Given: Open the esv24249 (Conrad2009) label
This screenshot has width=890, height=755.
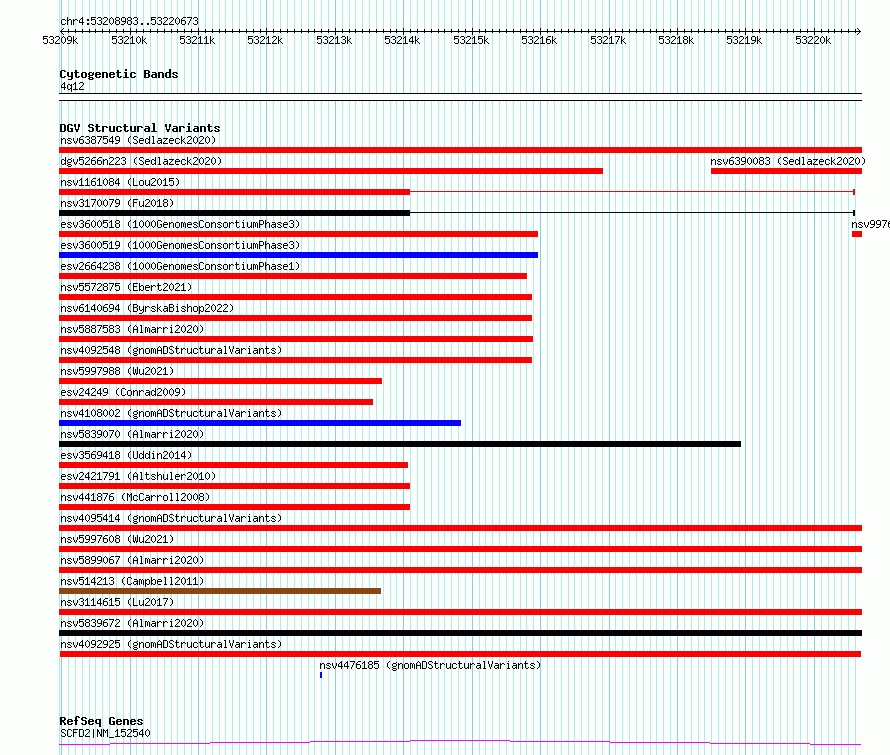Looking at the screenshot, I should (x=123, y=392).
